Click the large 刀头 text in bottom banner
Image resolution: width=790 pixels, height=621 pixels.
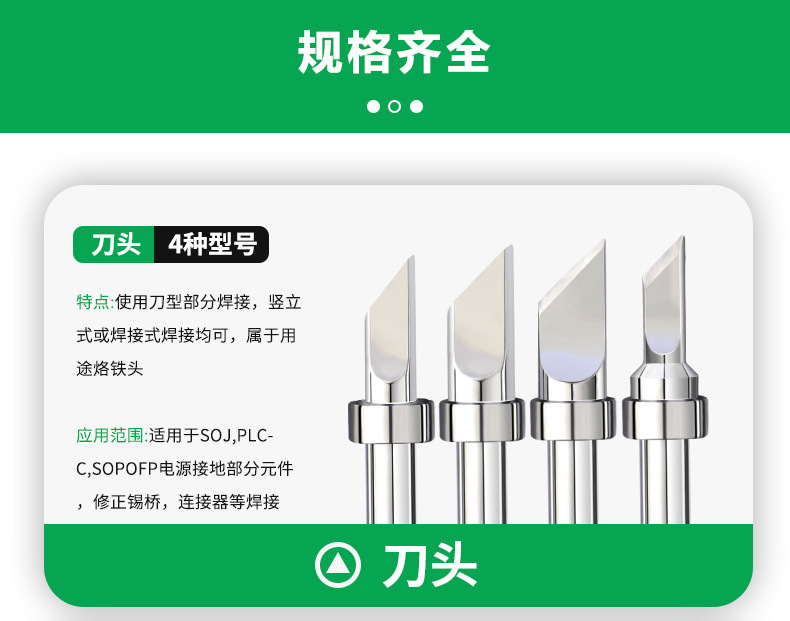[430, 565]
